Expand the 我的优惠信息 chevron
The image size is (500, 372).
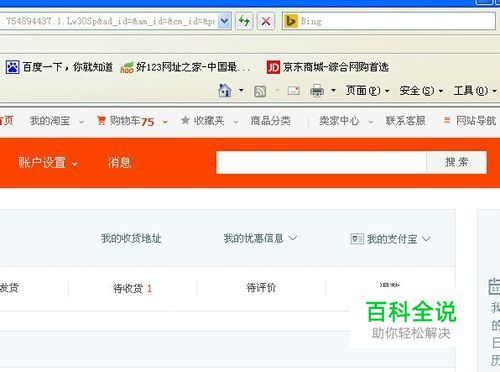click(293, 238)
